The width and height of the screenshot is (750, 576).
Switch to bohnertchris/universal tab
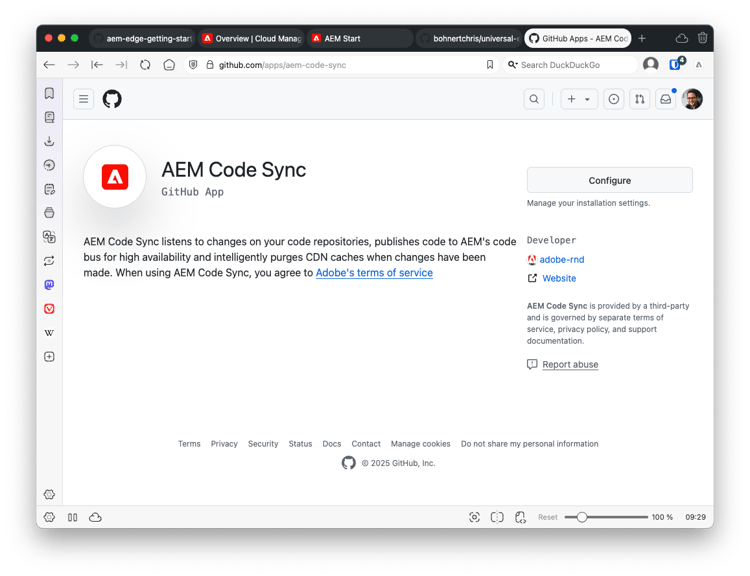(x=469, y=38)
